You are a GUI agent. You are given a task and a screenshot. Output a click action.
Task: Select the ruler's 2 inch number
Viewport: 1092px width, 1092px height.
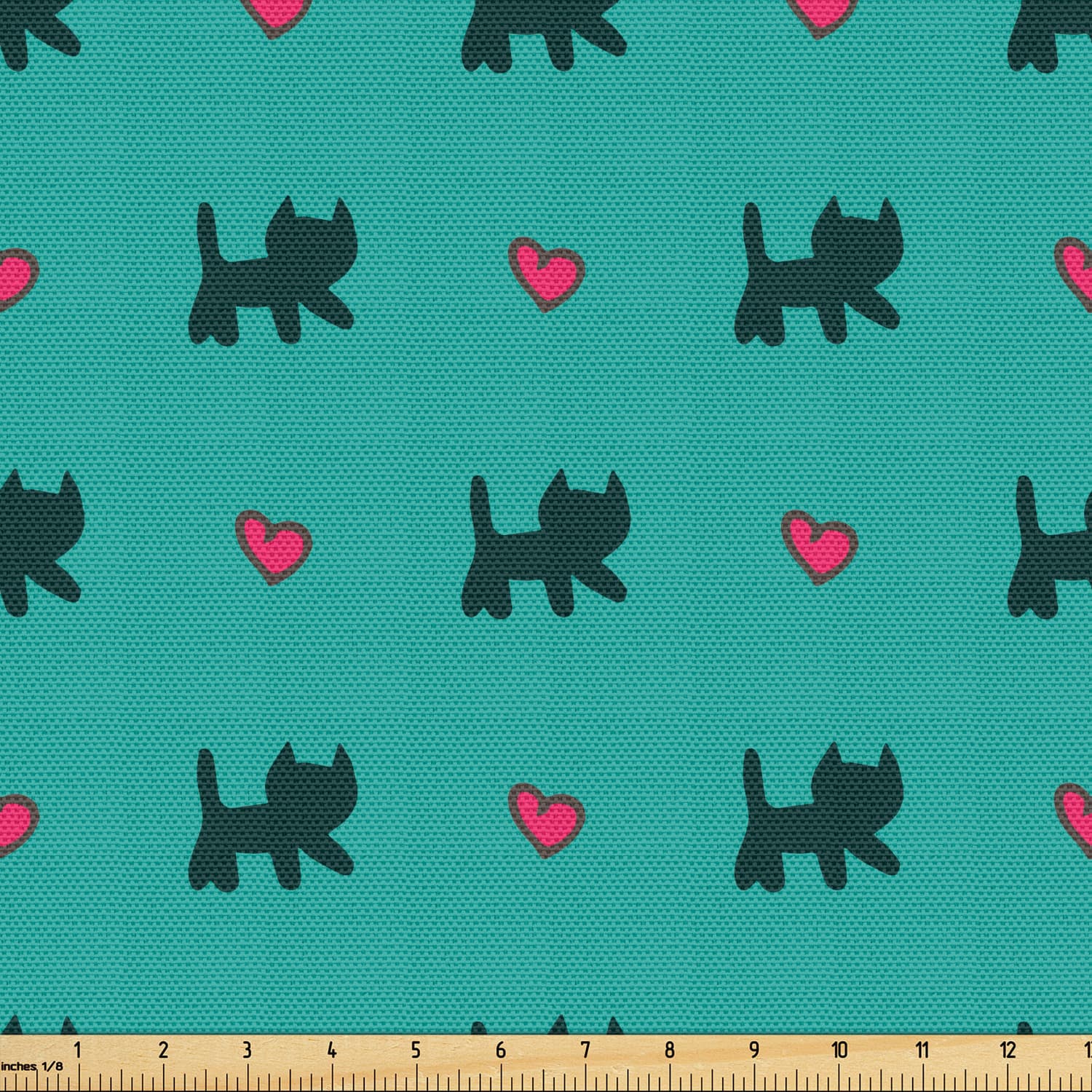click(x=163, y=1050)
